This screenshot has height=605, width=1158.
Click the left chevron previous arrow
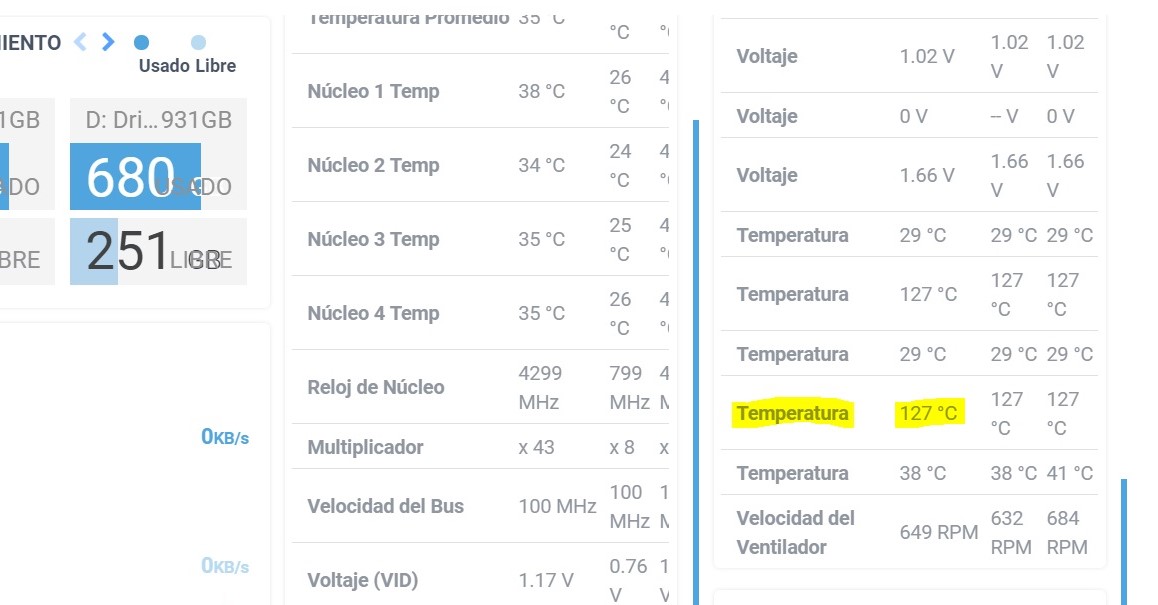81,42
